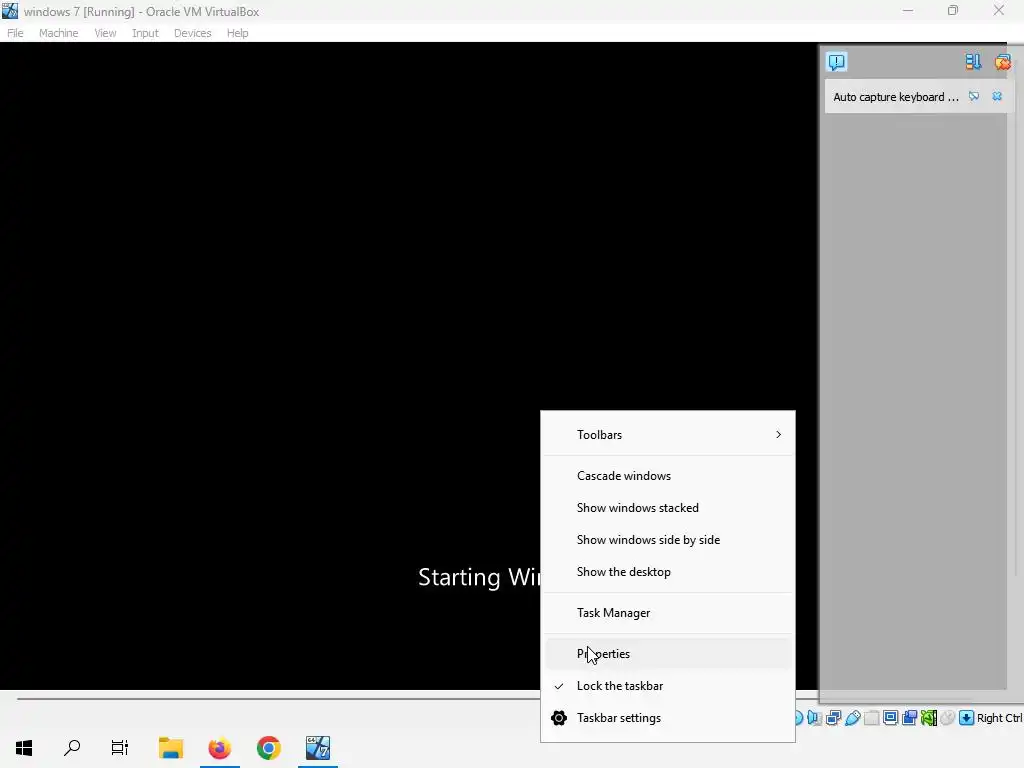Open Properties in the context menu
Screen dimensions: 1024x768
tap(668, 654)
